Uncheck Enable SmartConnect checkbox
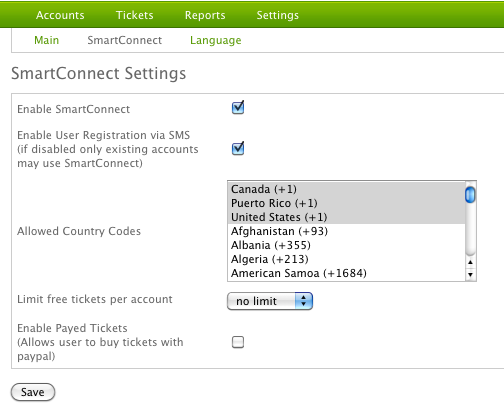504x416 pixels. [238, 108]
